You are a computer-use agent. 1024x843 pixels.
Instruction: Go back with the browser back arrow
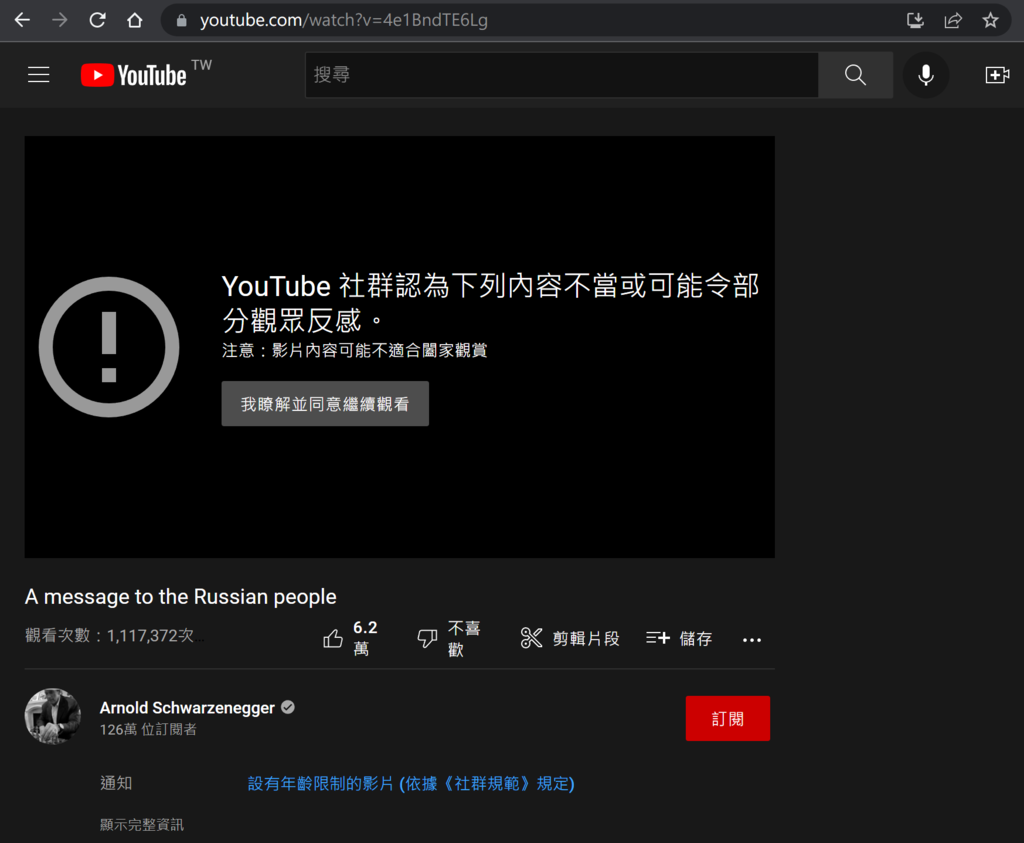point(22,20)
